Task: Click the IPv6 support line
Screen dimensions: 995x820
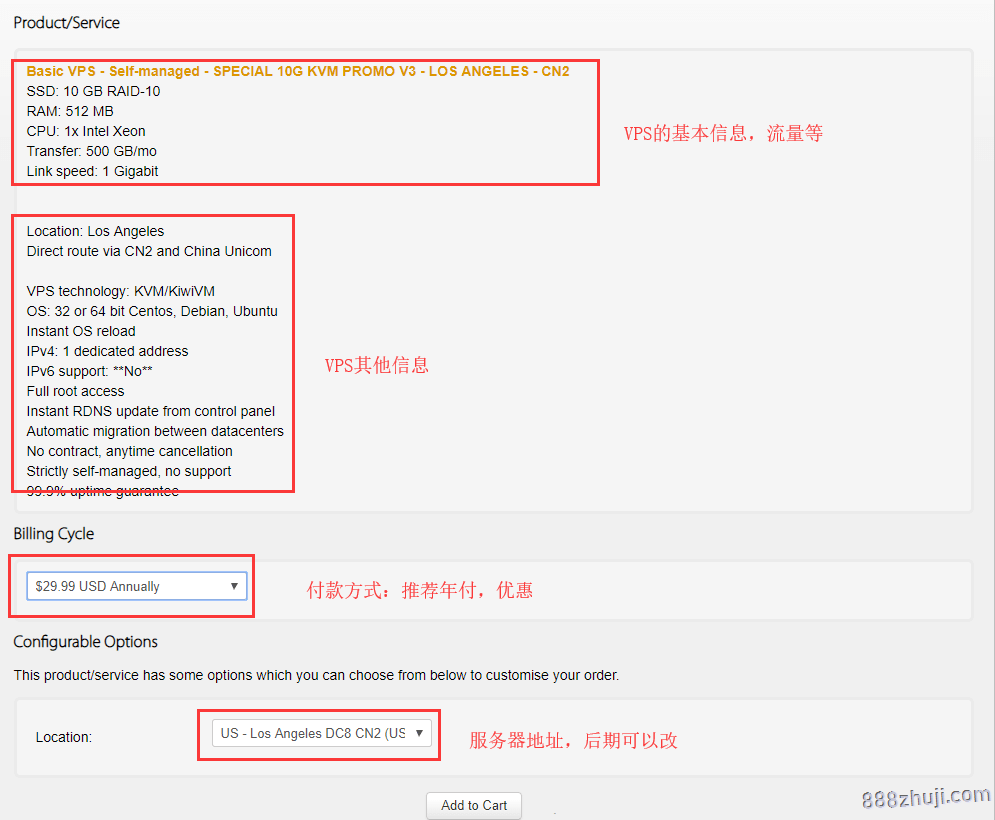Action: pos(90,371)
